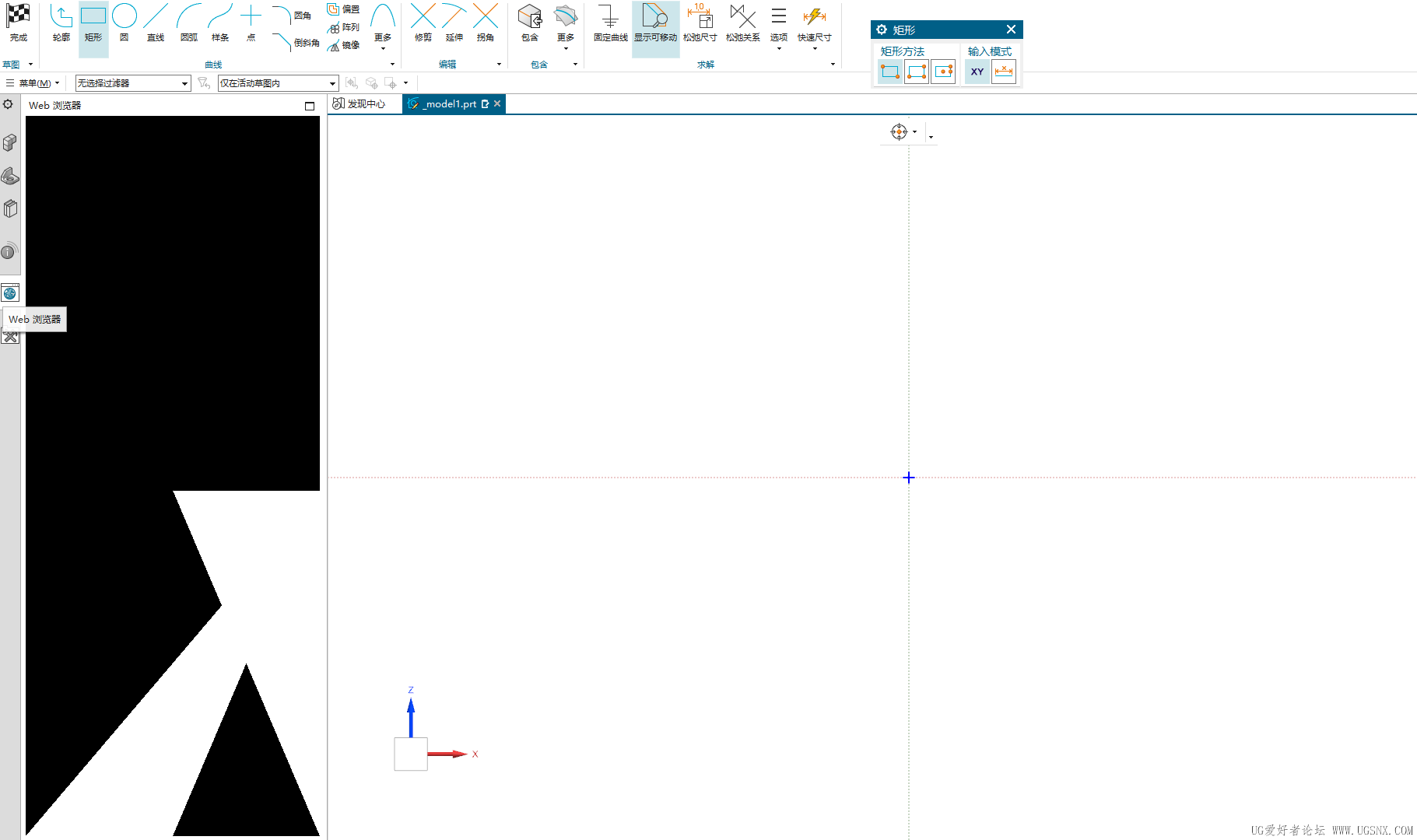Select rectangle method By 2 Points
The height and width of the screenshot is (840, 1417).
(890, 72)
